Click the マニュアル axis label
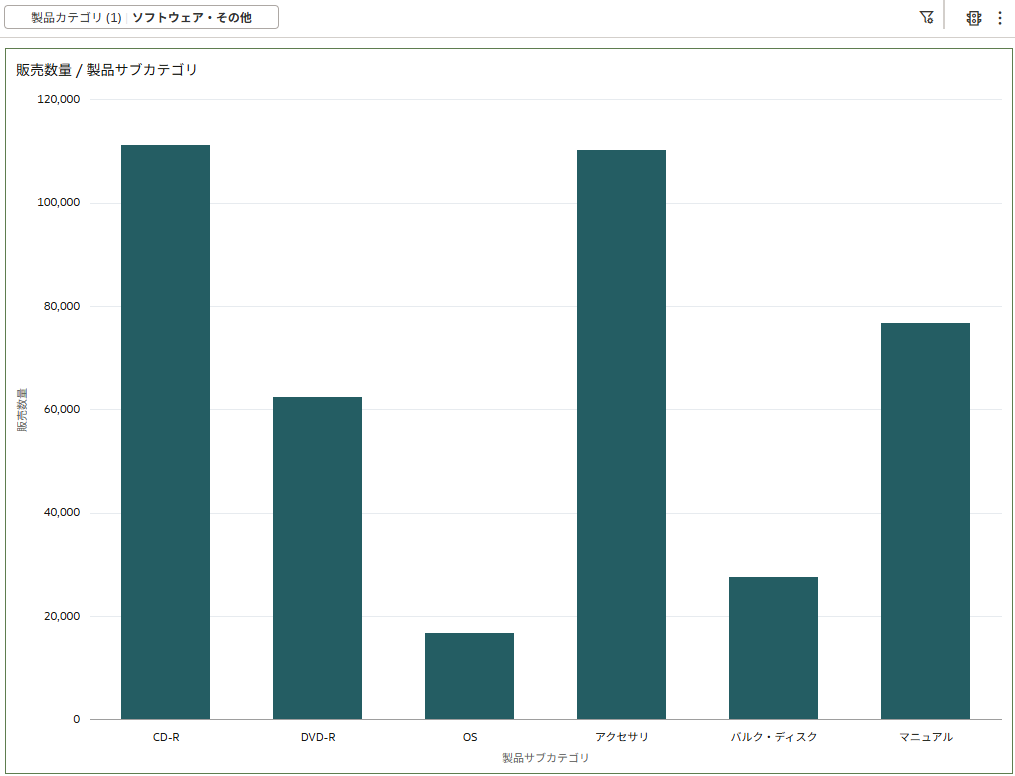The image size is (1015, 776). point(926,737)
